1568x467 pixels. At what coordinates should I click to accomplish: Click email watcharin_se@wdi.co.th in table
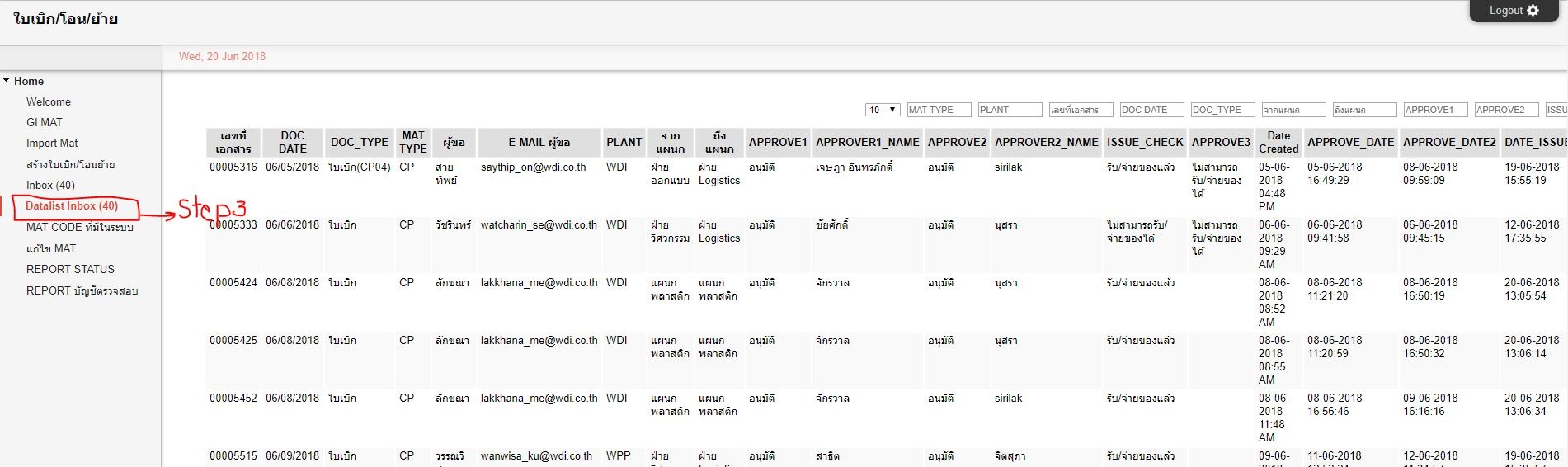pos(539,224)
